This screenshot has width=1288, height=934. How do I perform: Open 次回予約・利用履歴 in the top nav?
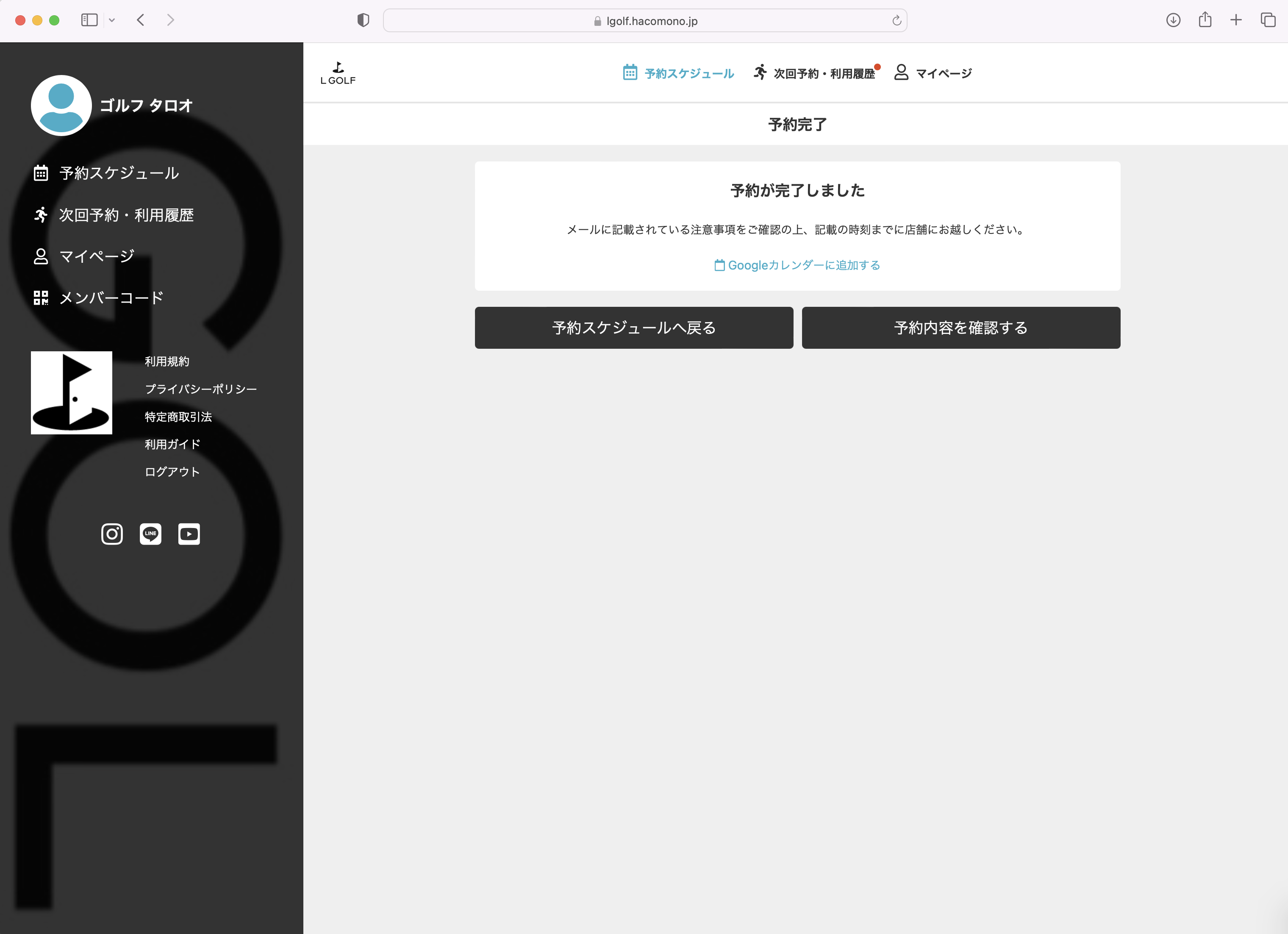point(815,73)
